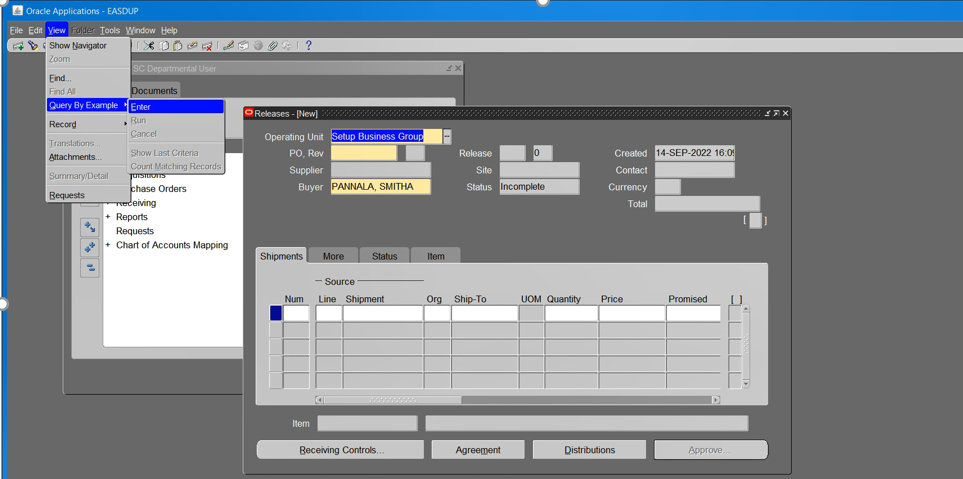Switch to the Item tab
This screenshot has width=963, height=479.
435,256
